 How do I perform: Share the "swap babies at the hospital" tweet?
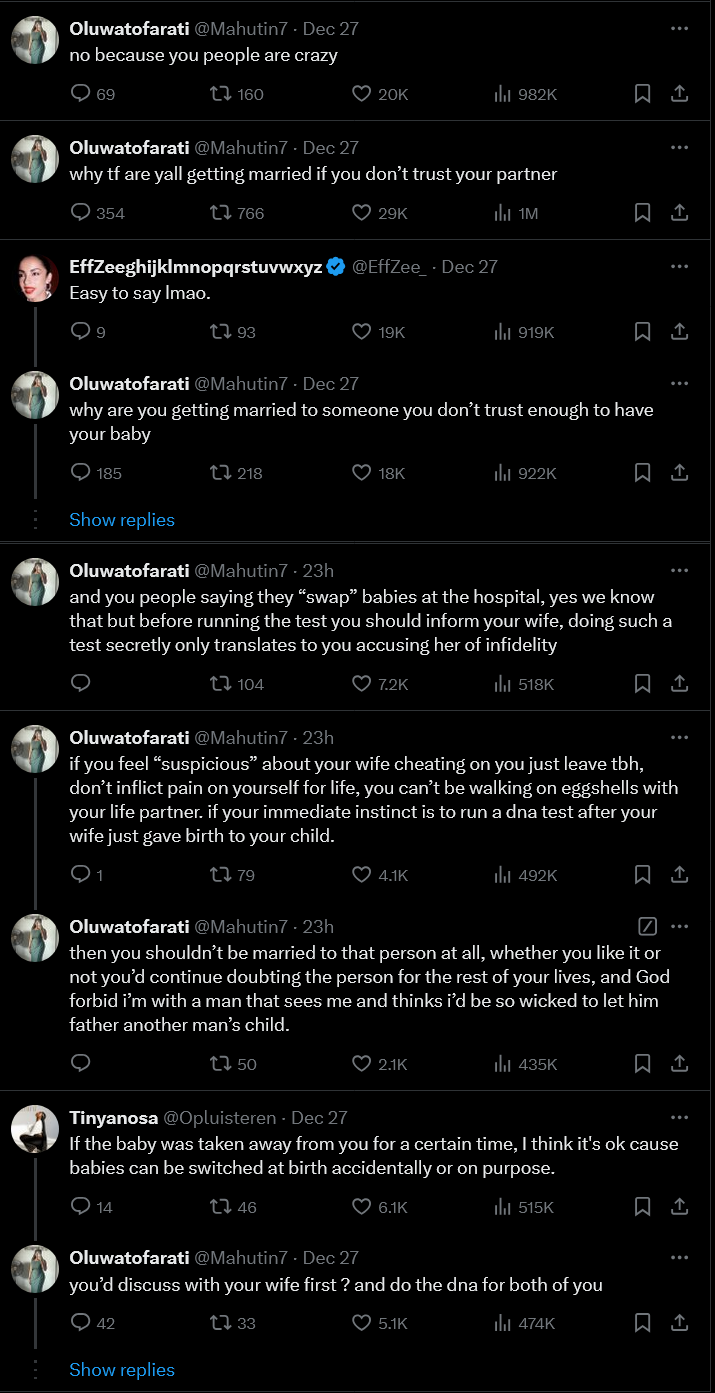679,684
